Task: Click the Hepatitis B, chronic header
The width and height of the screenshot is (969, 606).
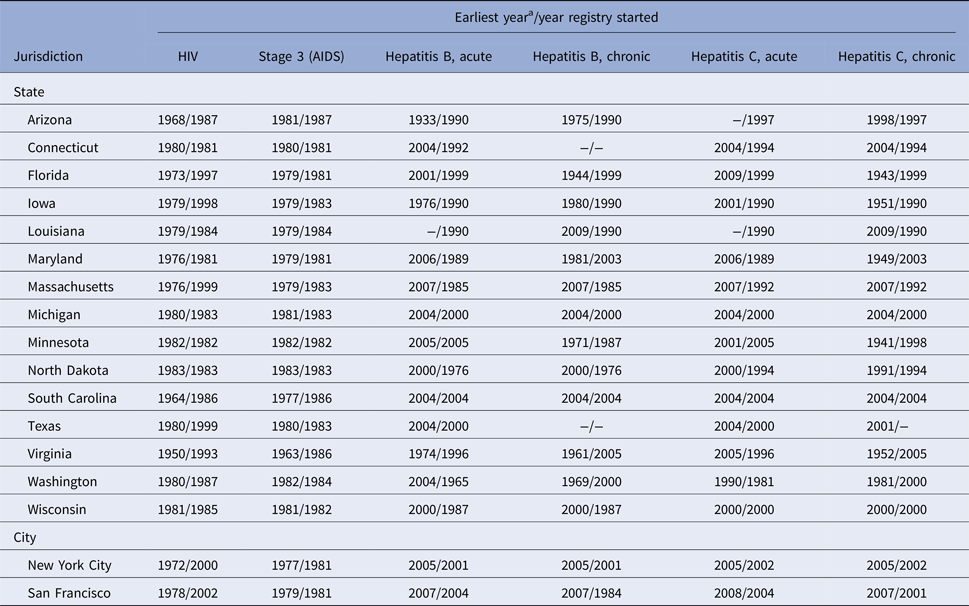Action: point(591,57)
